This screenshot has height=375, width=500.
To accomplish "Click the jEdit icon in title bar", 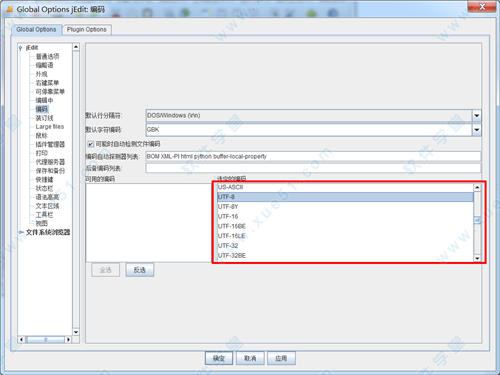I will coord(10,9).
